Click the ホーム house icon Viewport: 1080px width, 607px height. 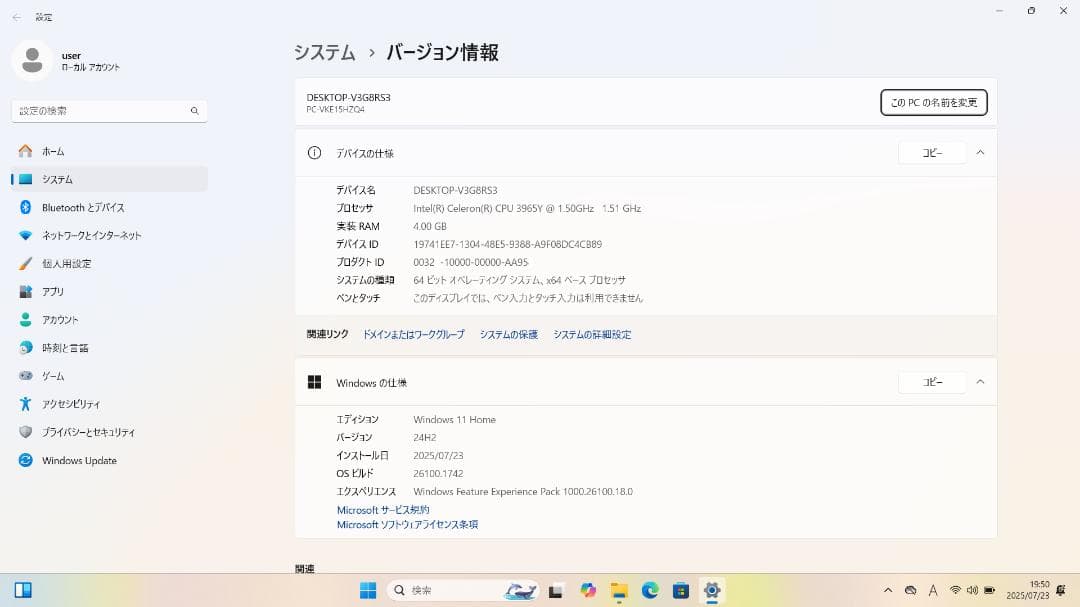(x=25, y=151)
